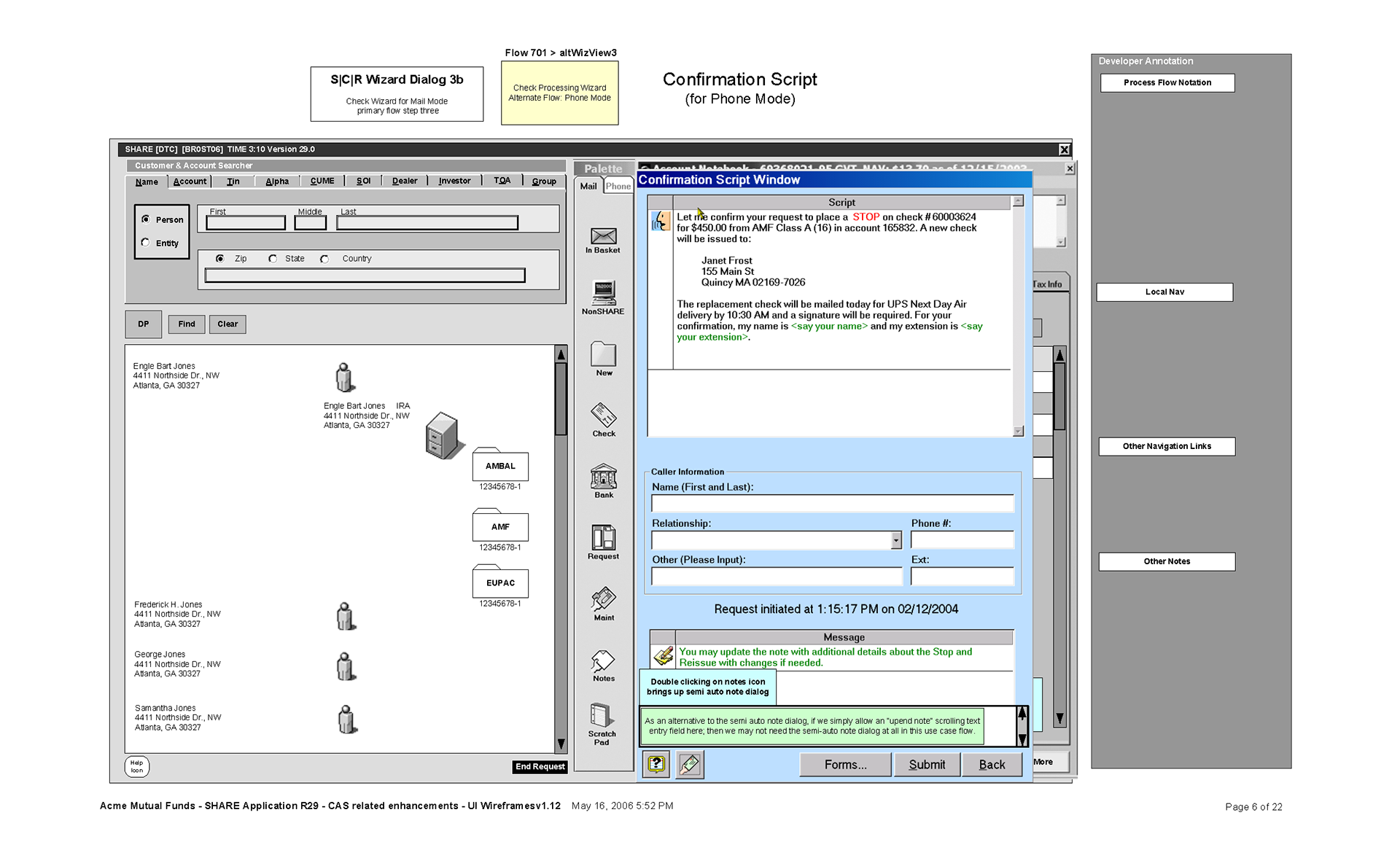
Task: Click the Request palette icon
Action: [x=603, y=538]
